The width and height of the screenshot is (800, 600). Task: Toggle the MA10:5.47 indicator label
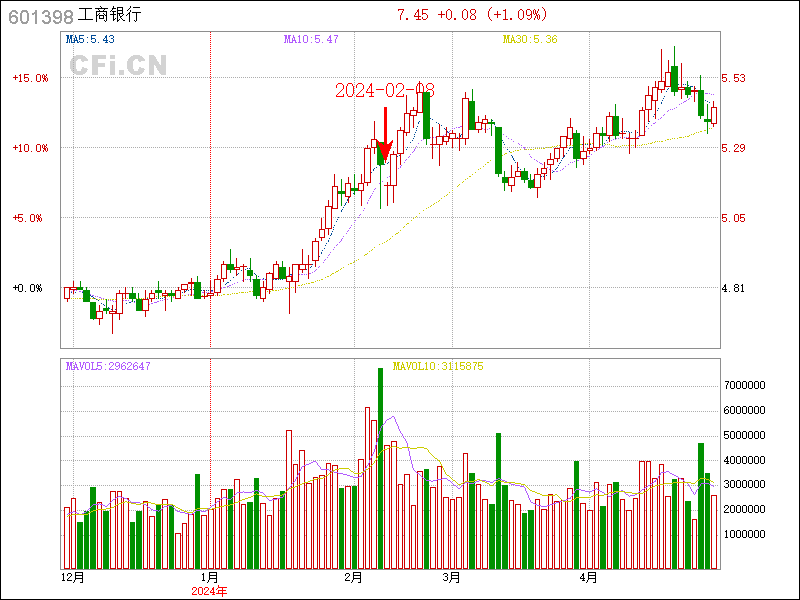[x=311, y=39]
